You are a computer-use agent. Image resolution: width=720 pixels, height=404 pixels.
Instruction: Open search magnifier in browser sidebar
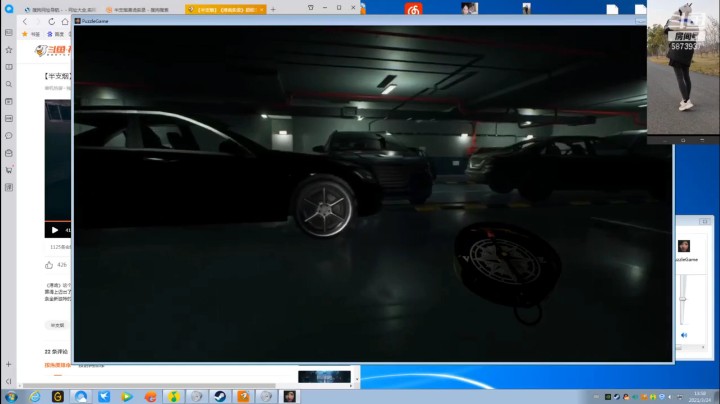point(9,84)
